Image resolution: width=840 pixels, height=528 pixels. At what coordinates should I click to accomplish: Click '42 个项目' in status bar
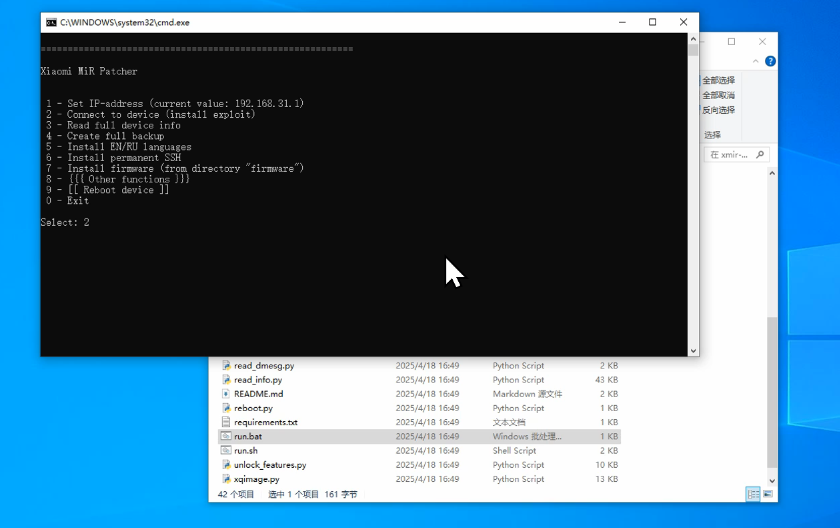click(x=236, y=494)
